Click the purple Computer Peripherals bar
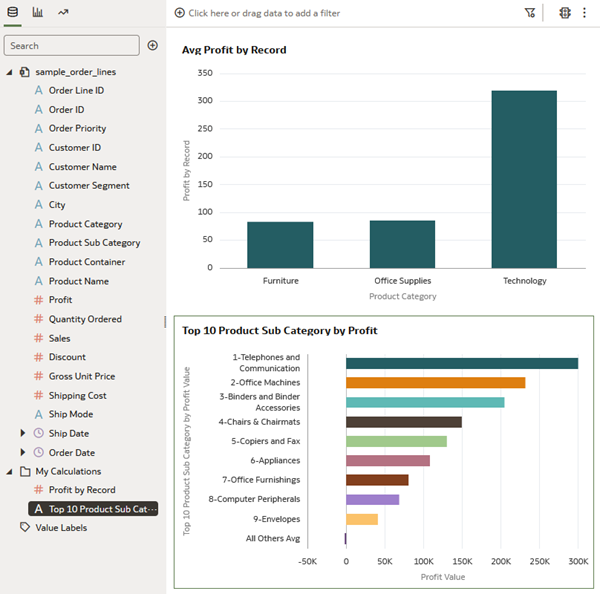The image size is (600, 594). pyautogui.click(x=373, y=499)
